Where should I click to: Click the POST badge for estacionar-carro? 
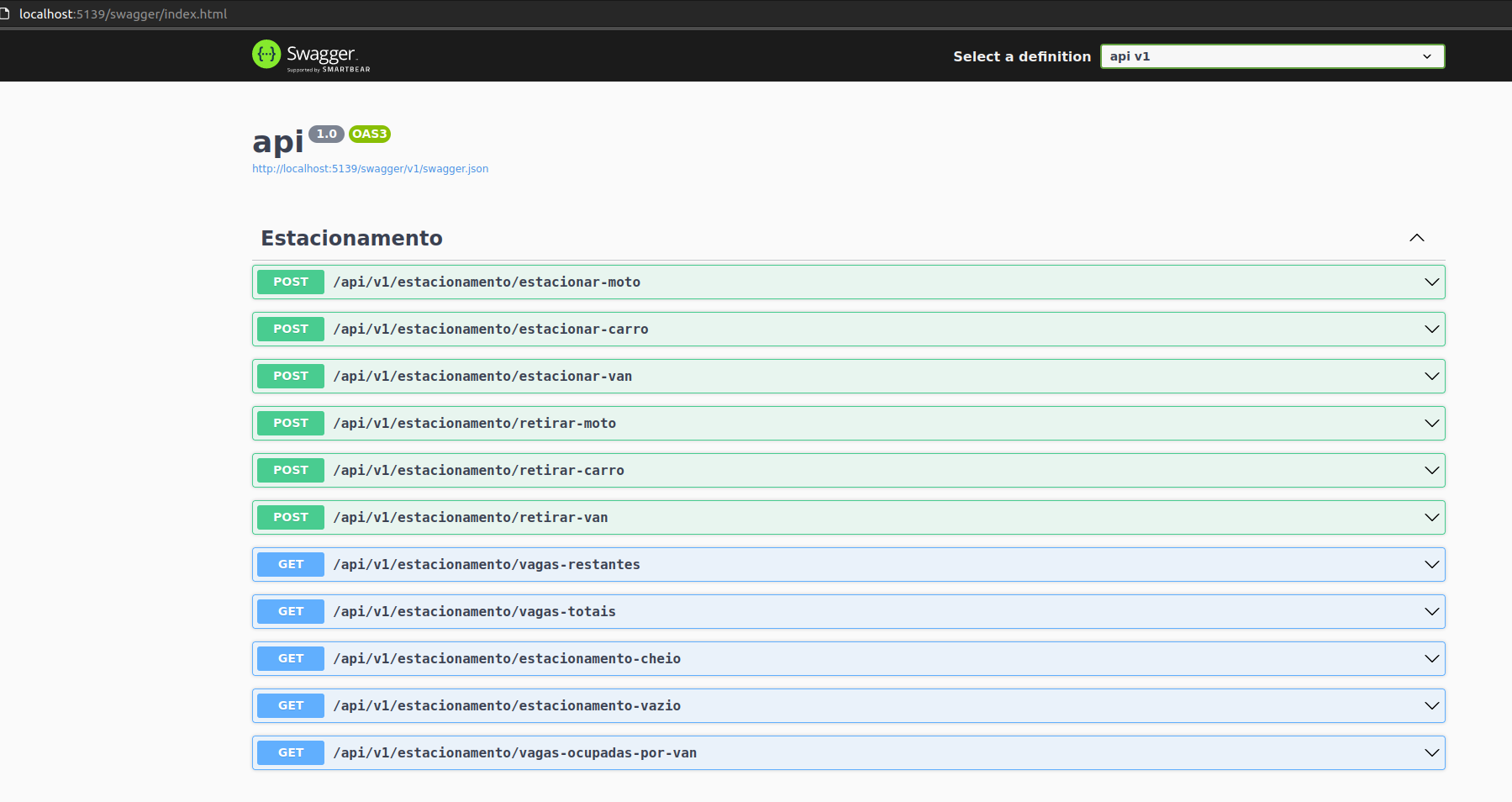pos(291,330)
